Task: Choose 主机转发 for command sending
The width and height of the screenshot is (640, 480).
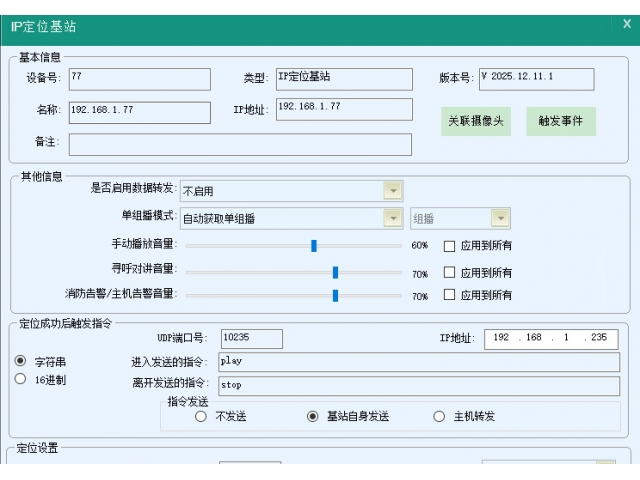Action: tap(439, 416)
